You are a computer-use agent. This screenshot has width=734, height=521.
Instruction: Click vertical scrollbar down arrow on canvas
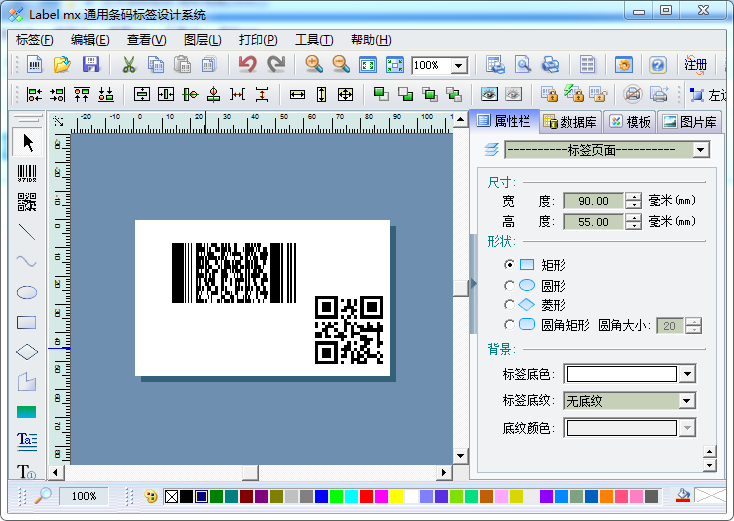coord(460,456)
